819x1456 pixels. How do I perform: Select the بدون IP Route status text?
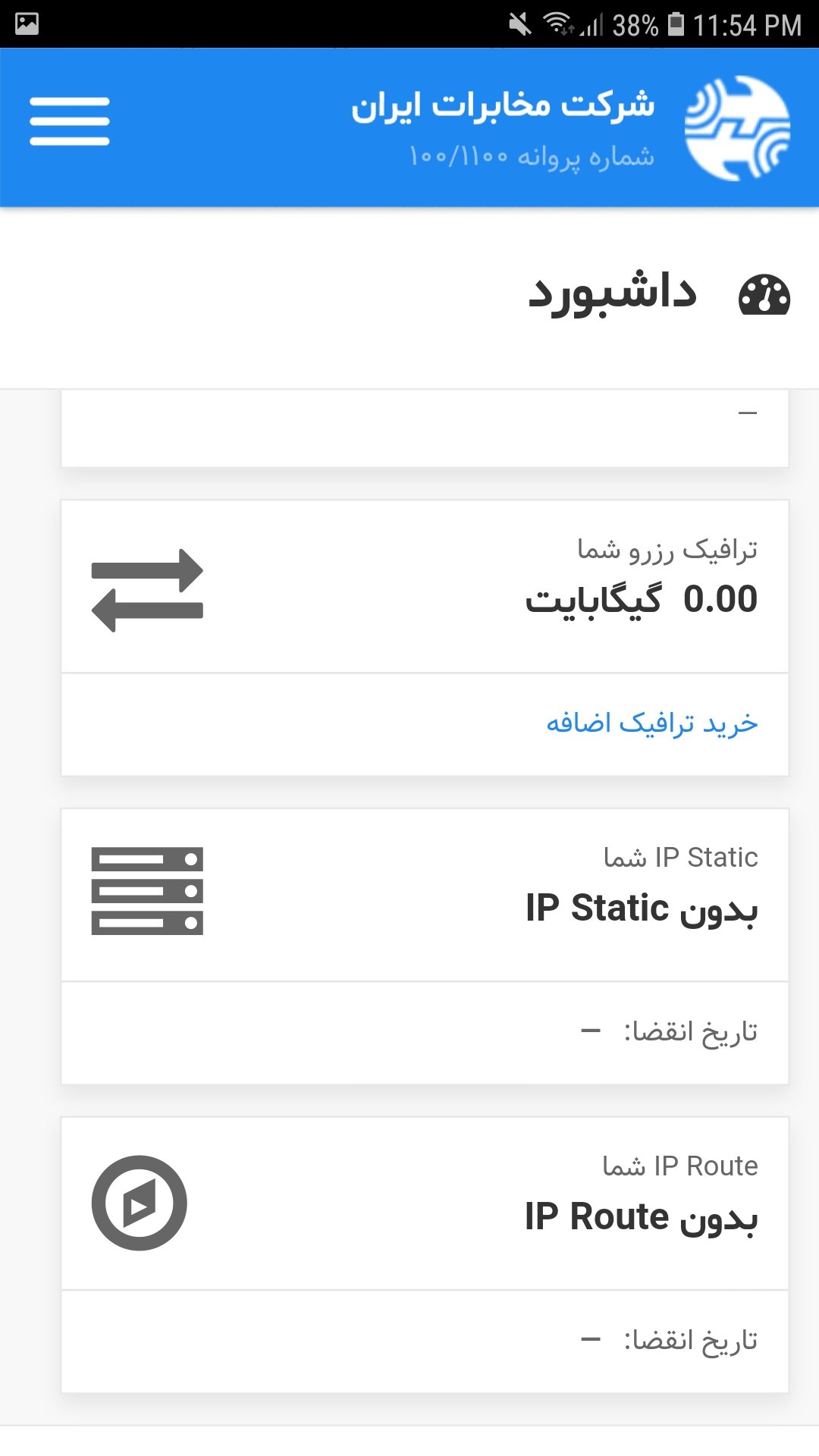tap(642, 1217)
